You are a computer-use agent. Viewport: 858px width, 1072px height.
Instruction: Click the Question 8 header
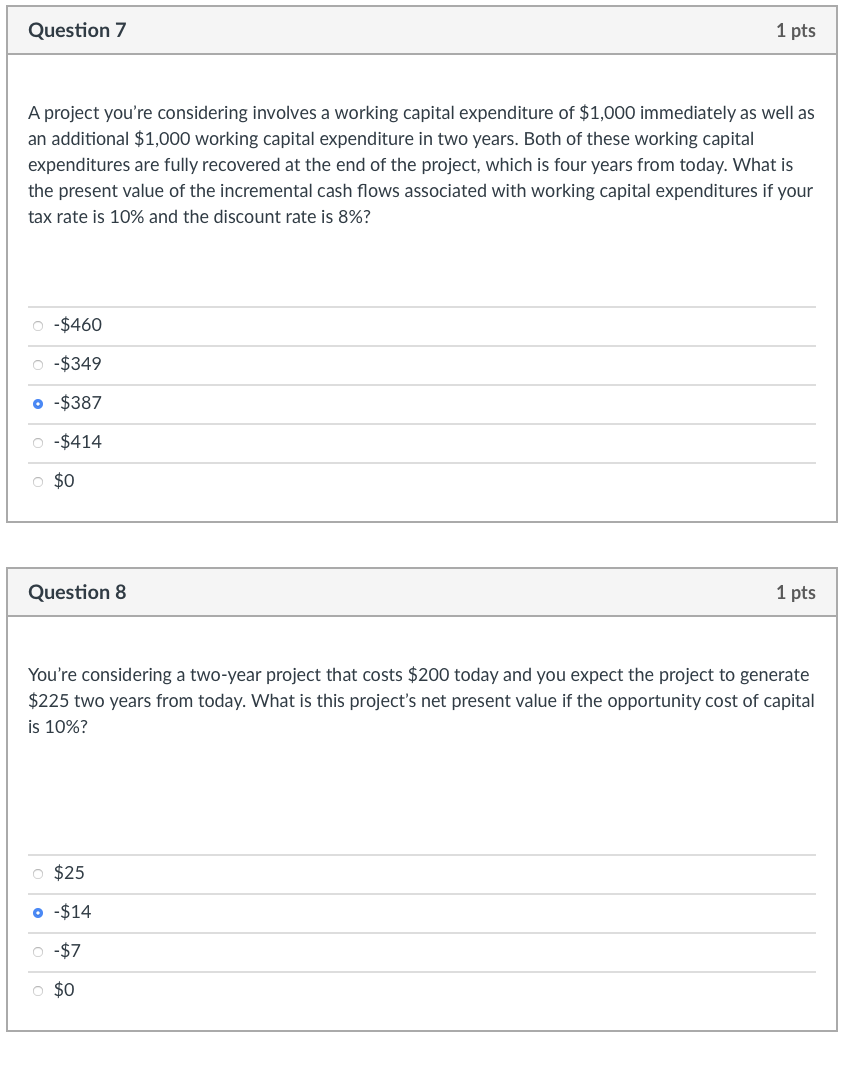tap(78, 592)
